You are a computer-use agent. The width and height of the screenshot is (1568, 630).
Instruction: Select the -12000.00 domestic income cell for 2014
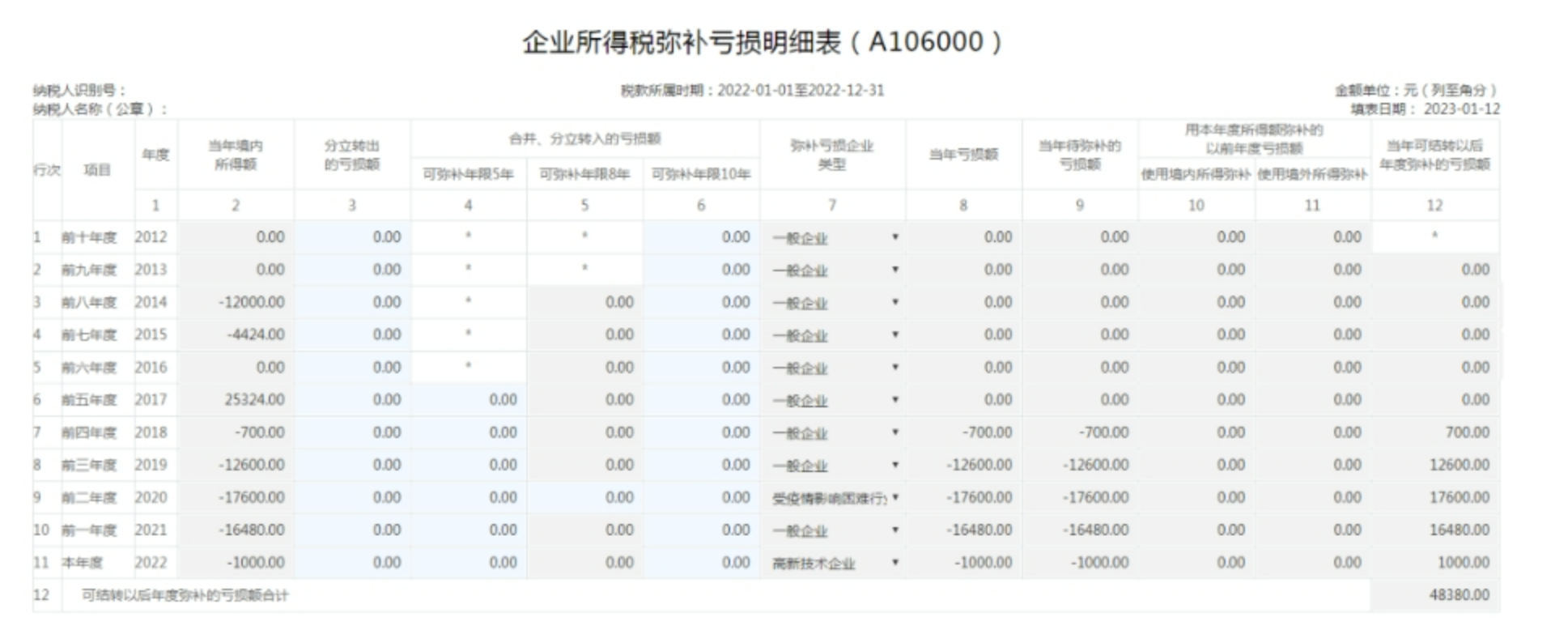[236, 302]
